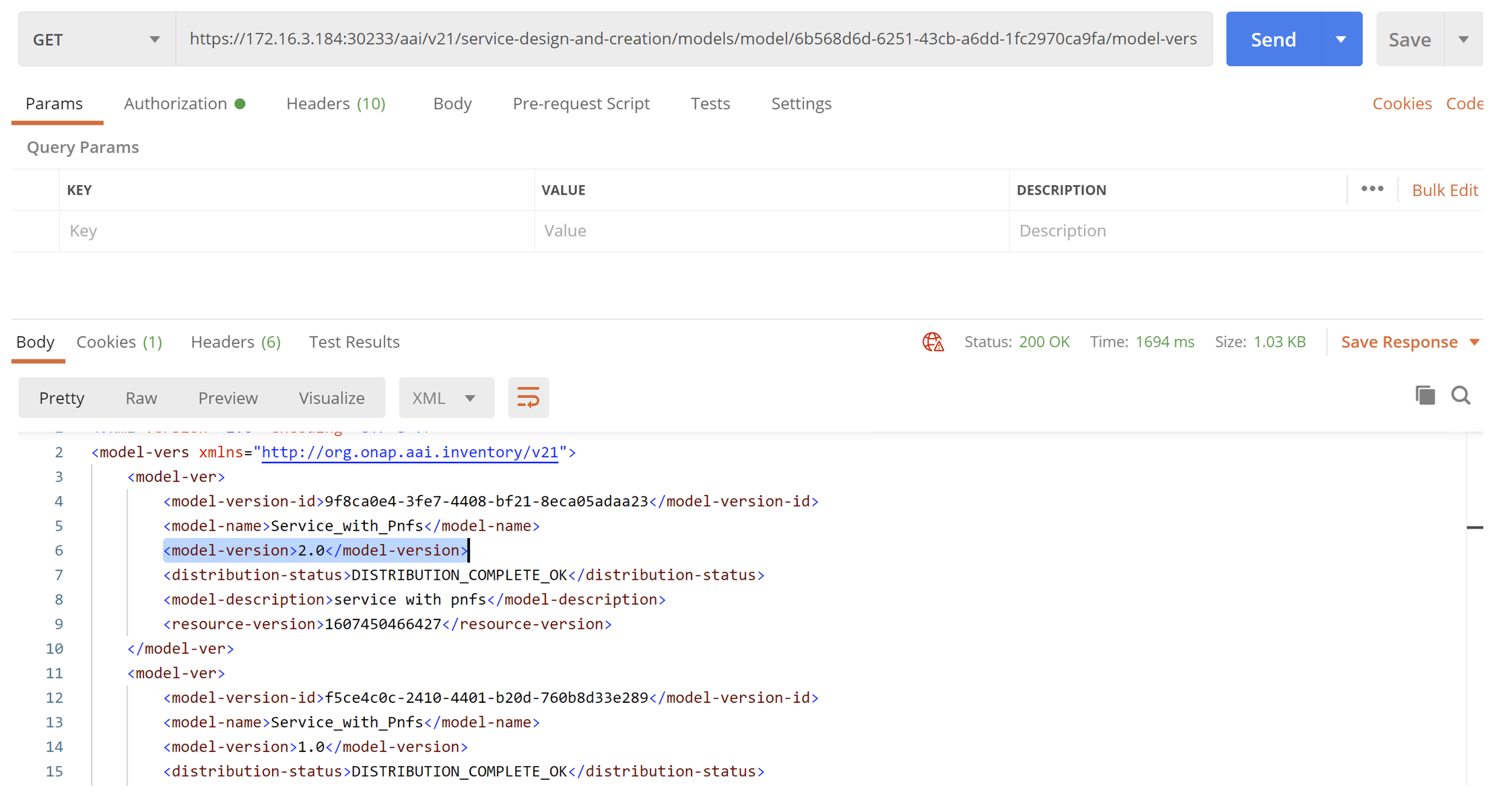Viewport: 1490px width, 812px height.
Task: Switch to the Raw view mode
Action: click(x=141, y=398)
